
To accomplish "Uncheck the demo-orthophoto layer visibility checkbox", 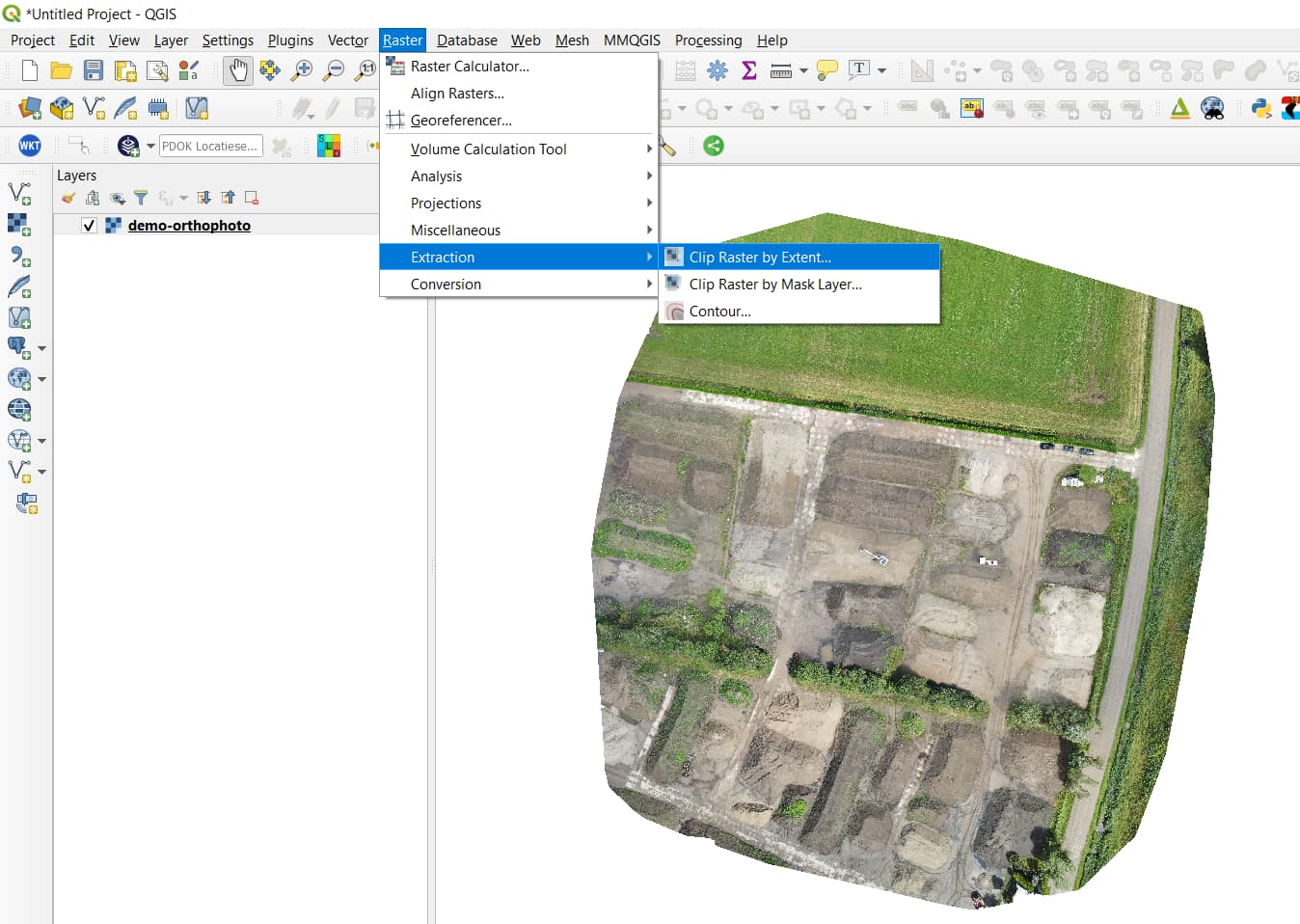I will tap(90, 226).
